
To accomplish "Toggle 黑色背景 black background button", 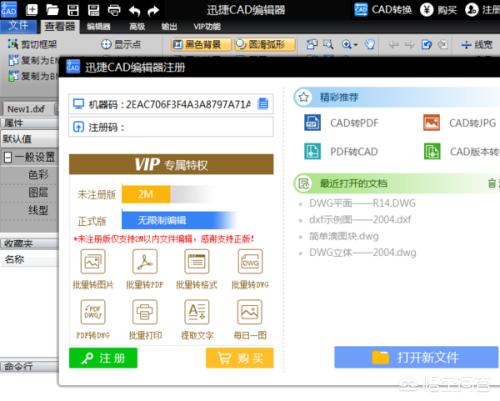I will click(201, 44).
